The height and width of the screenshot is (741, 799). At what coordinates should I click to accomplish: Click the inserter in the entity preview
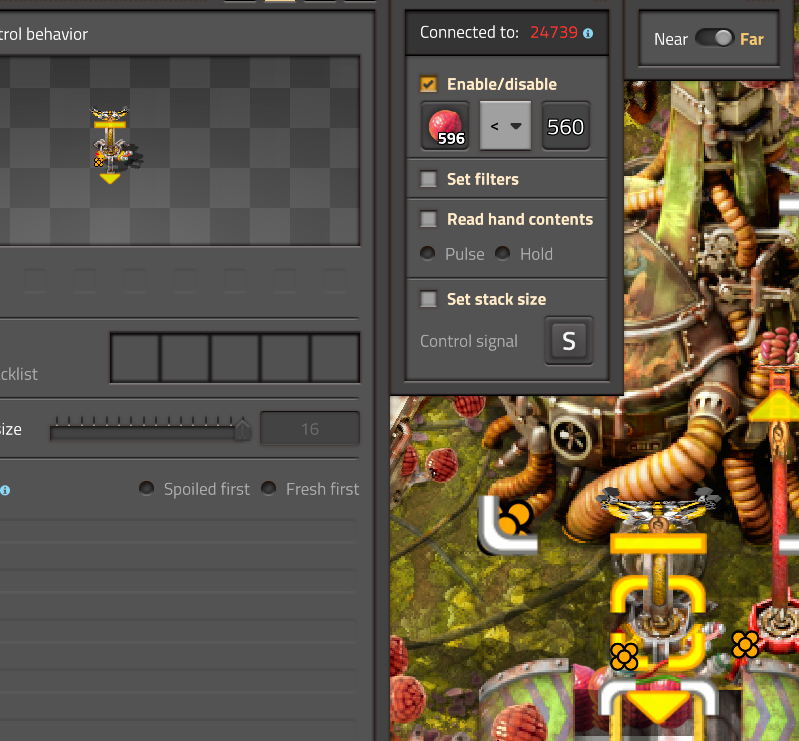(111, 146)
